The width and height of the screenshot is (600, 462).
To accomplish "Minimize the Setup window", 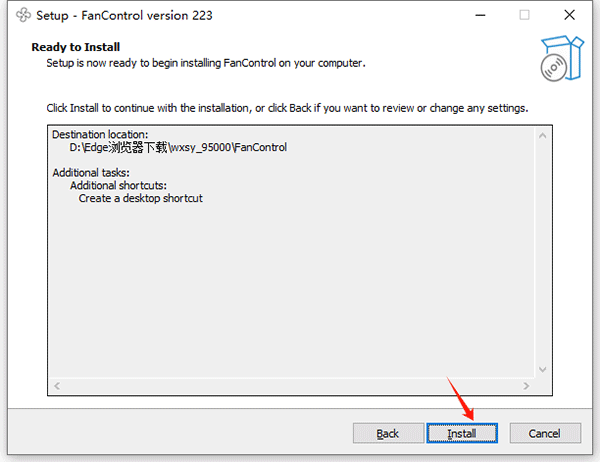I will click(476, 16).
